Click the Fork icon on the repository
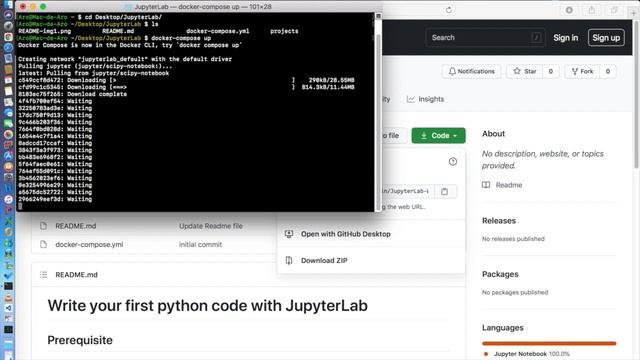The image size is (640, 360). coord(575,71)
